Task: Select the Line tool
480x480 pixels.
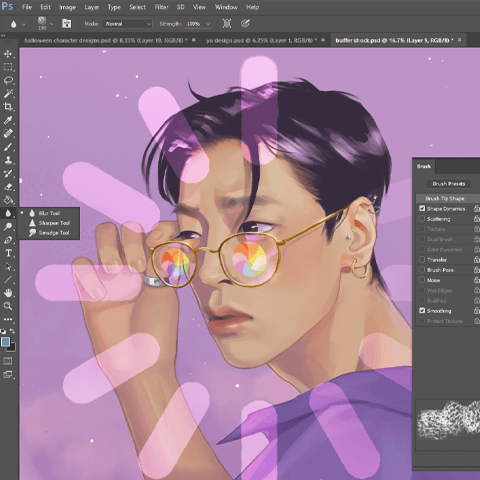Action: click(8, 280)
